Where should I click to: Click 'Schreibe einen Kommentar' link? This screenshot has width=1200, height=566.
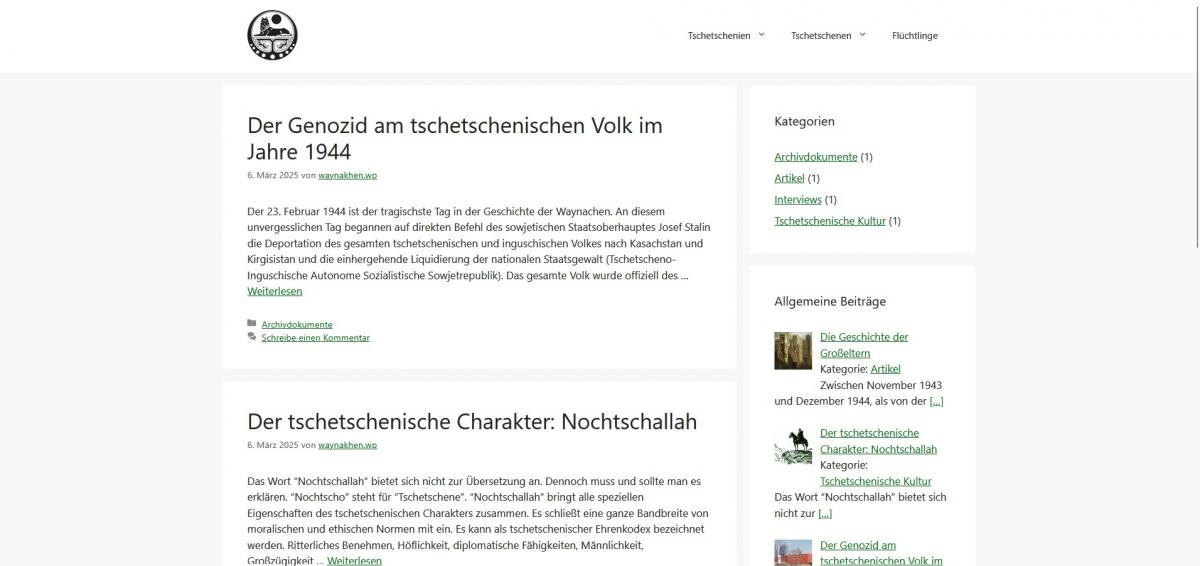[x=315, y=337]
